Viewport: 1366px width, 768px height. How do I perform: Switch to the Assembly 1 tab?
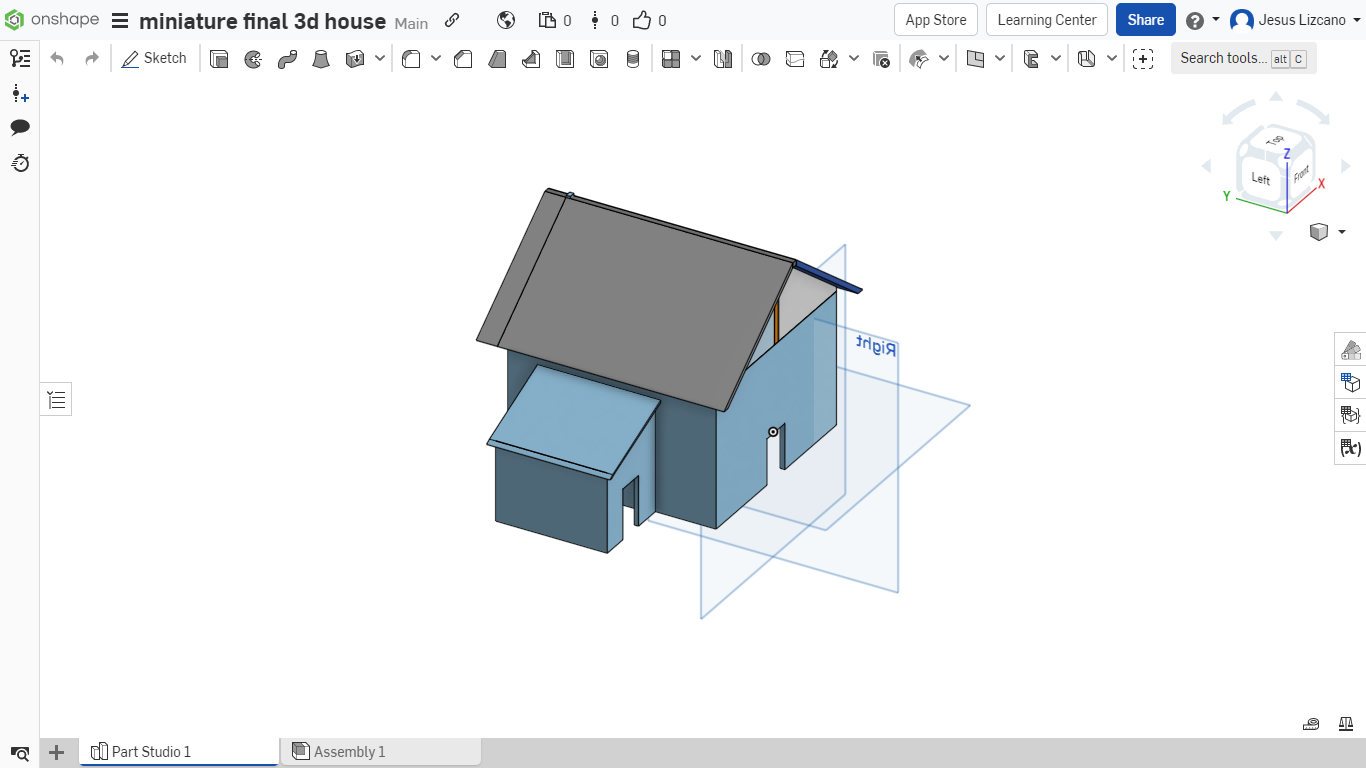click(x=349, y=752)
